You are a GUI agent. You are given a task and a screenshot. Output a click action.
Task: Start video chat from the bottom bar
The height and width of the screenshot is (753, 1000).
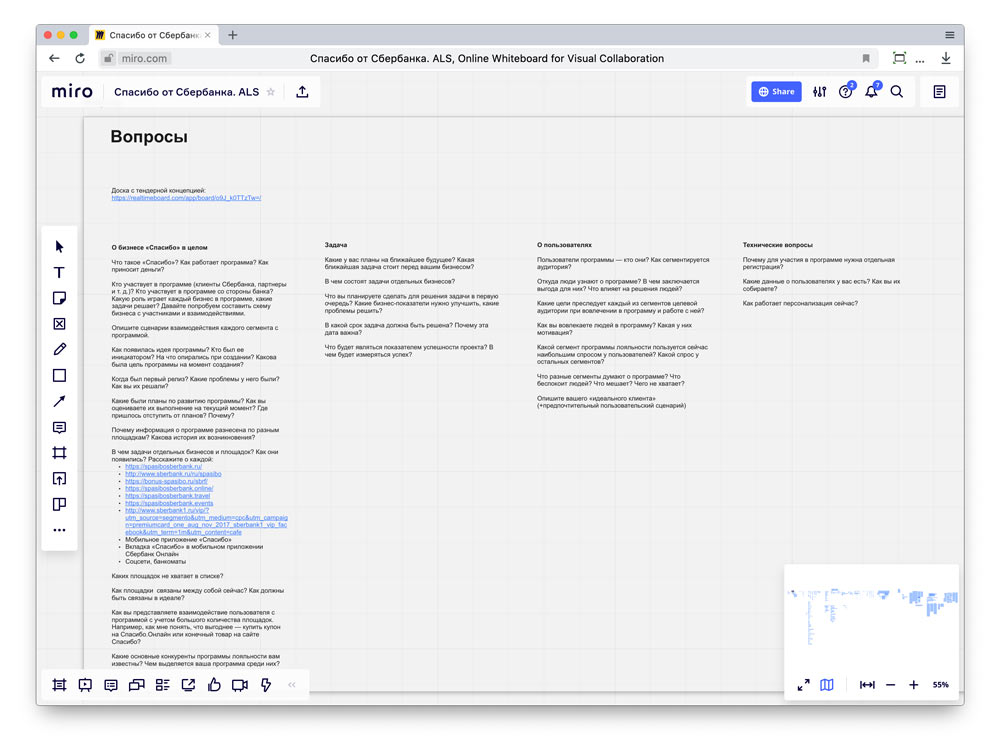[x=239, y=685]
